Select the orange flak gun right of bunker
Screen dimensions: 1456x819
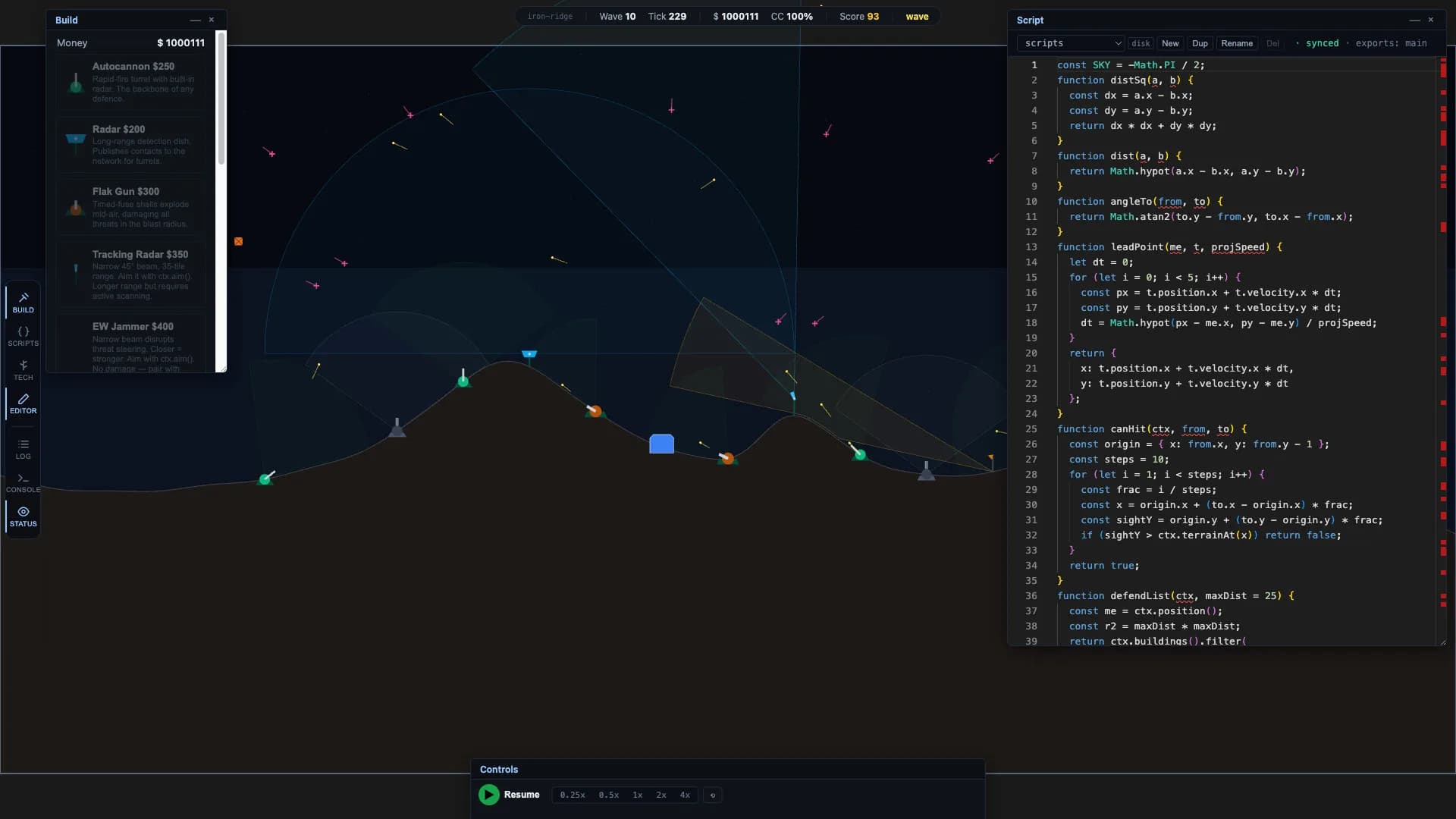(726, 458)
